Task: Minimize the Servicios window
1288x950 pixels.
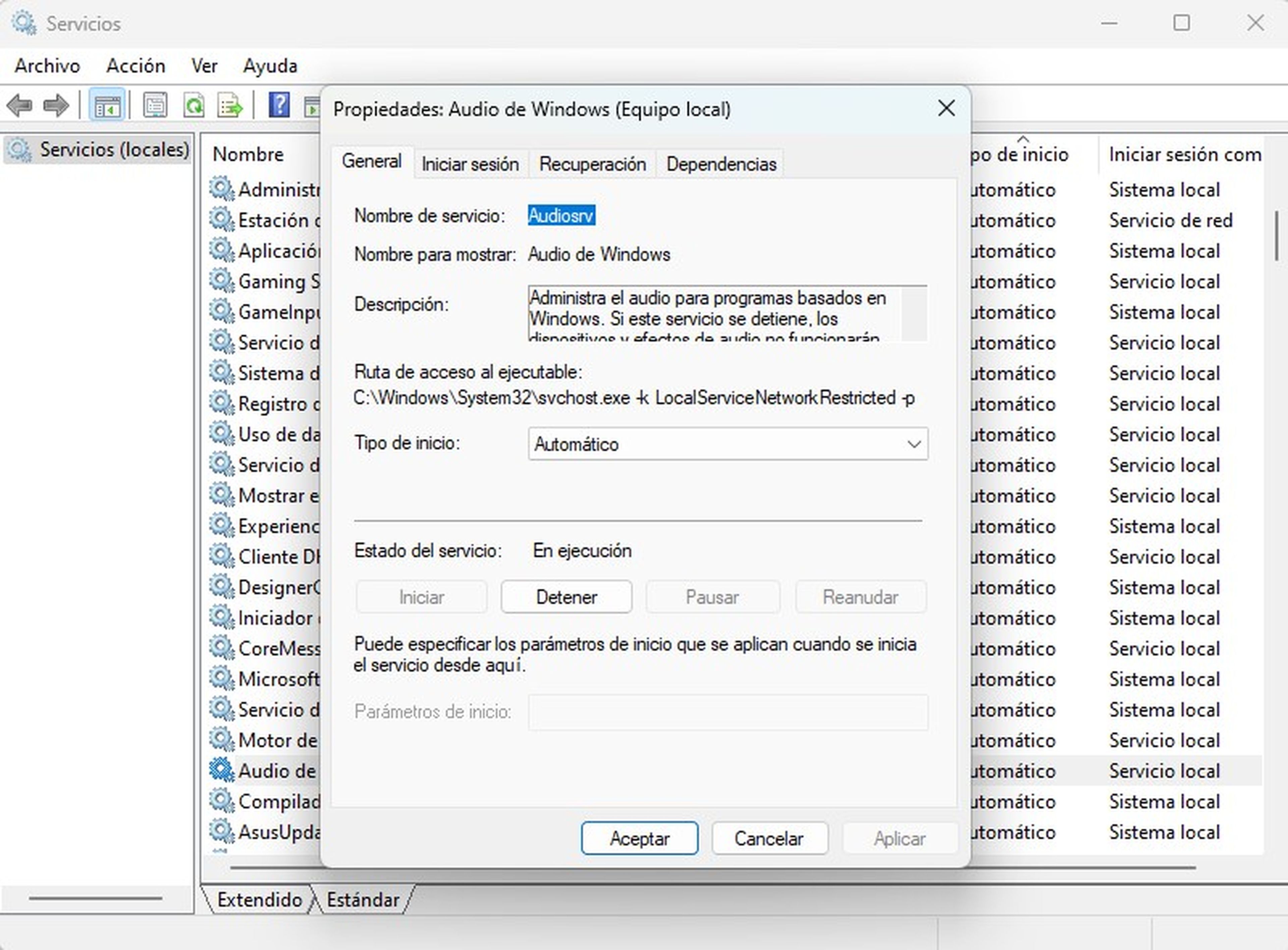Action: (1109, 23)
